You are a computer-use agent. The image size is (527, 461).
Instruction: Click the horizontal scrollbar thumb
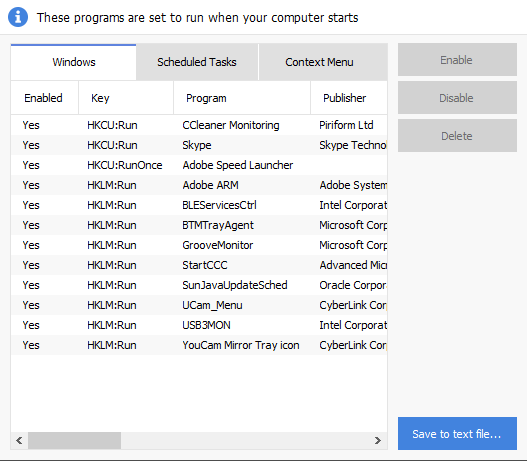click(x=74, y=440)
